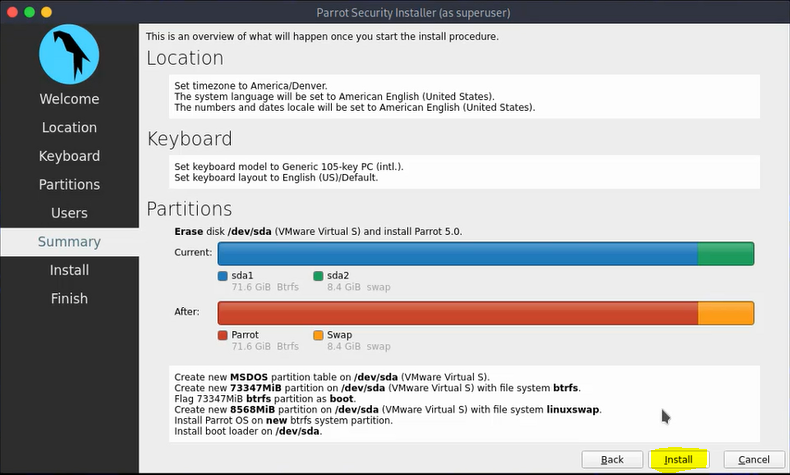Click the 'After:' label
The image size is (790, 475).
(187, 312)
